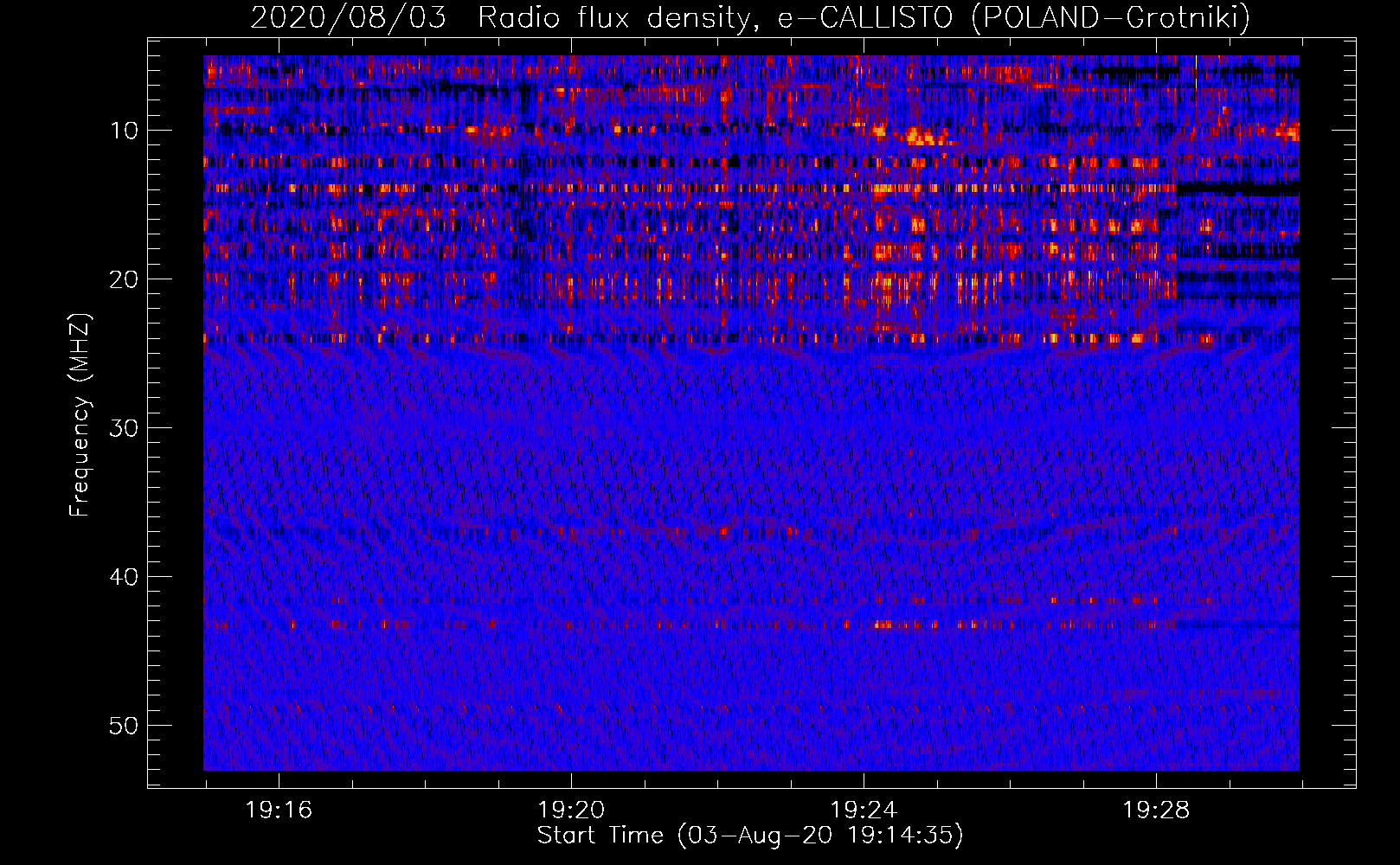Click the 19:16 time axis label
Image resolution: width=1400 pixels, height=865 pixels.
tap(279, 811)
